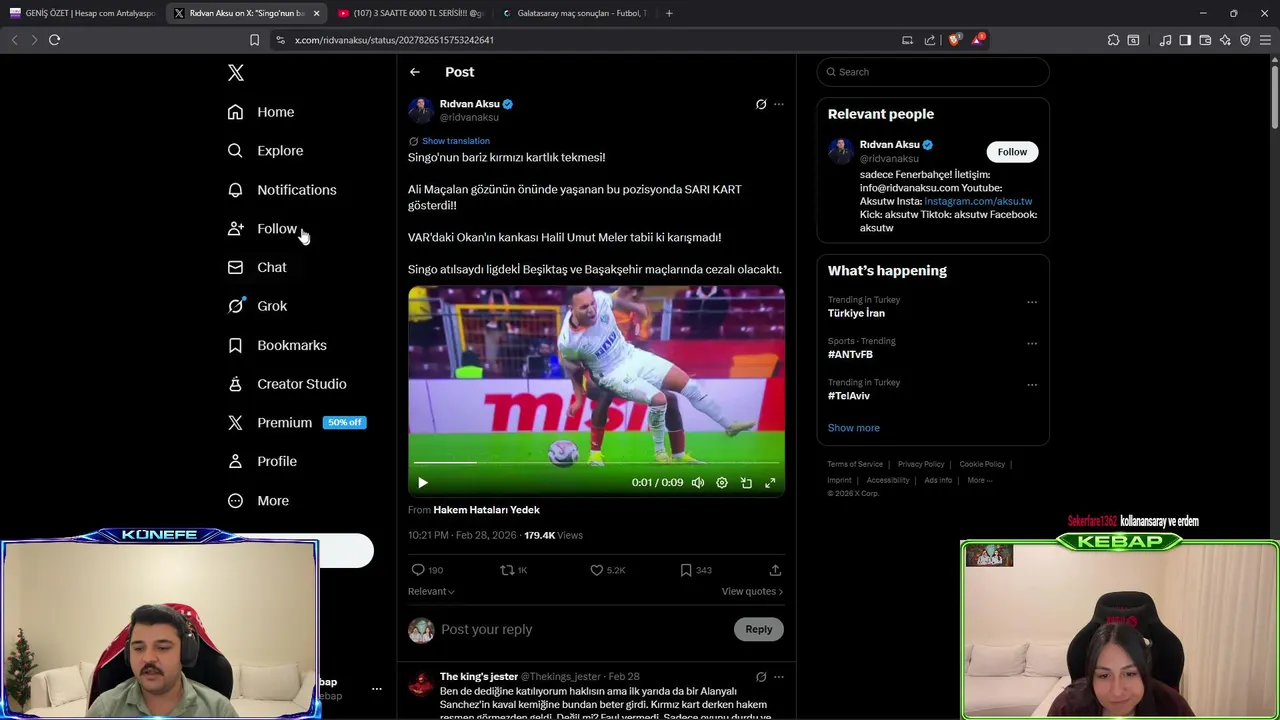Switch to the GENİŞ ÖZET browser tab

[x=82, y=13]
